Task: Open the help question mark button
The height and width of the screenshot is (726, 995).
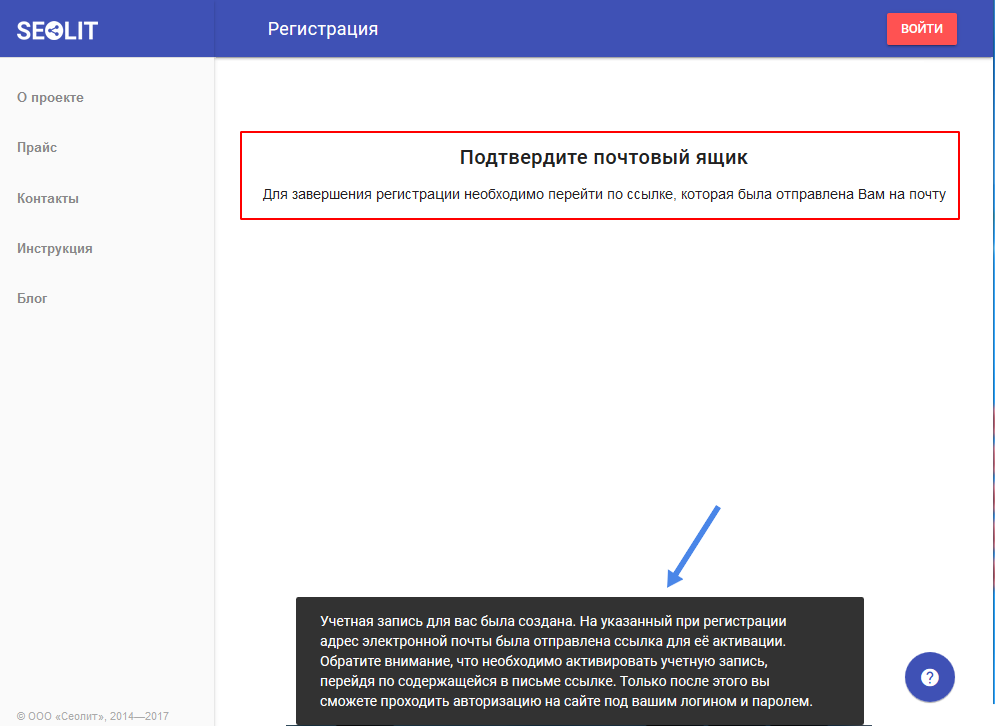Action: coord(929,677)
